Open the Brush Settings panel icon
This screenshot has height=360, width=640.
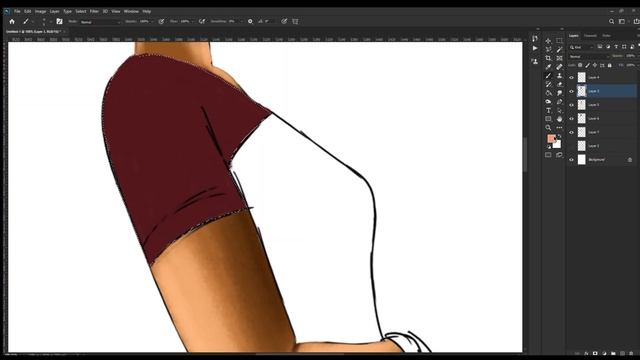(59, 21)
